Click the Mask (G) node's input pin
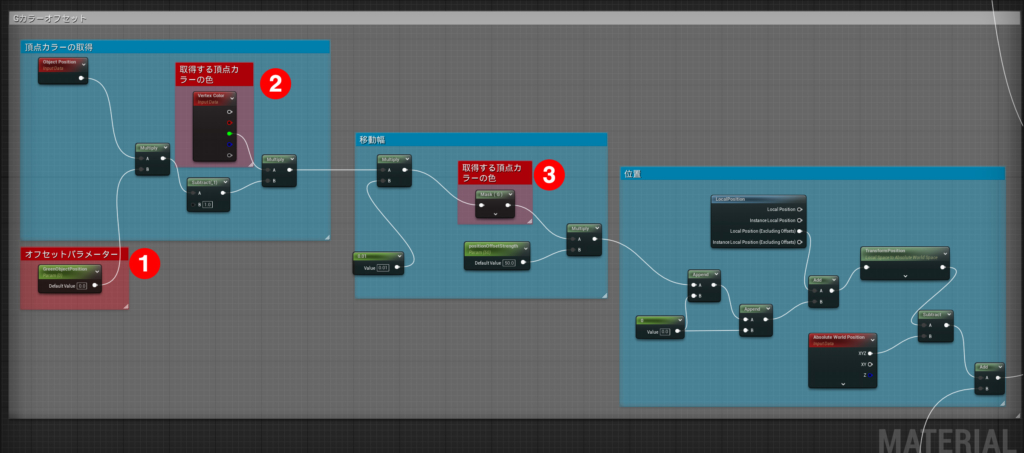Screen dimensions: 1024x453 481,206
